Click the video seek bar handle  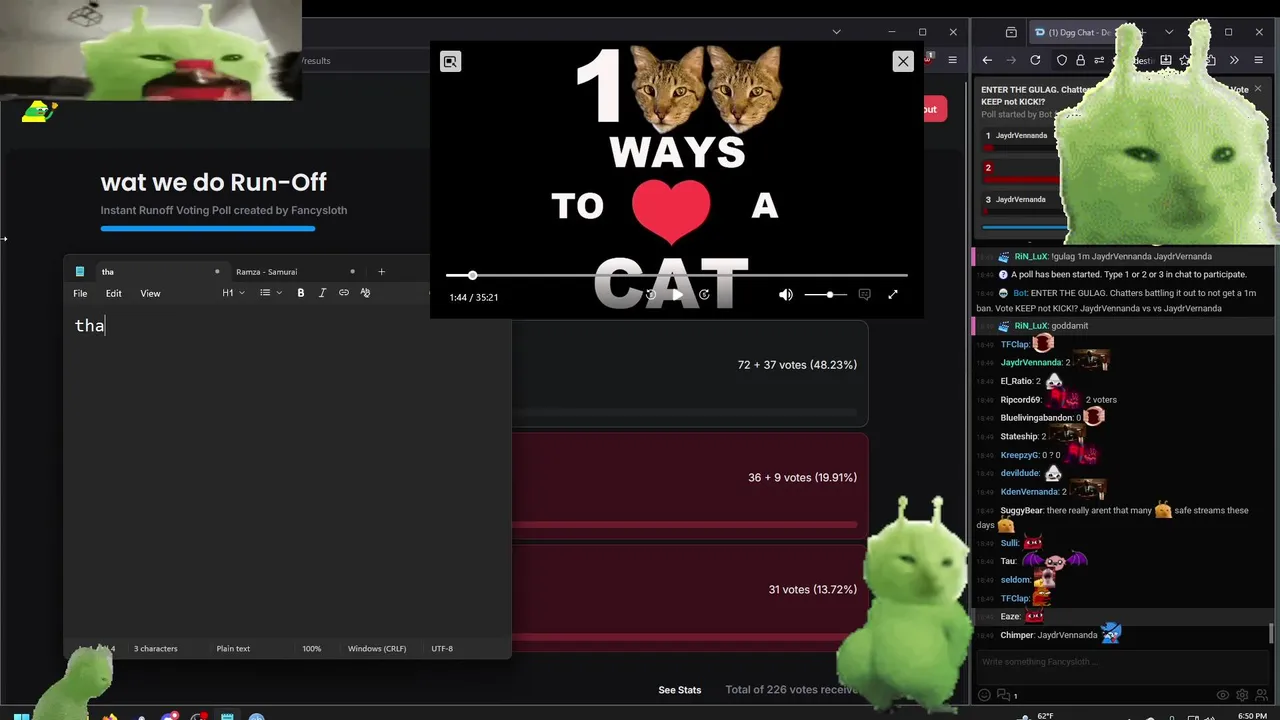coord(472,275)
